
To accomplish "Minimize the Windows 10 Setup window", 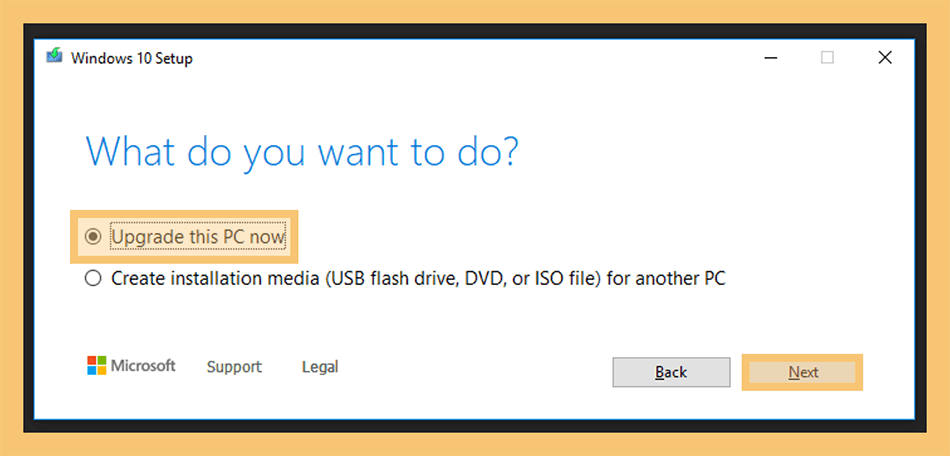I will click(771, 58).
